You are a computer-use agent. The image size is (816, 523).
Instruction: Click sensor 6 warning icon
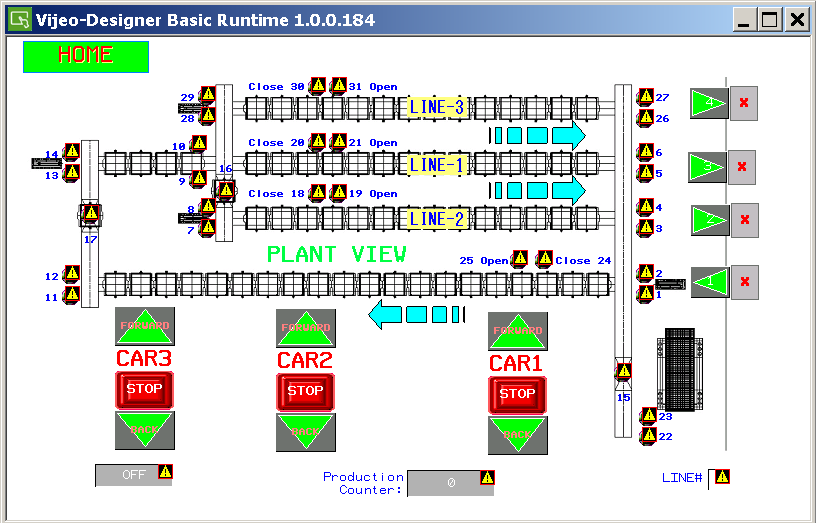[646, 152]
